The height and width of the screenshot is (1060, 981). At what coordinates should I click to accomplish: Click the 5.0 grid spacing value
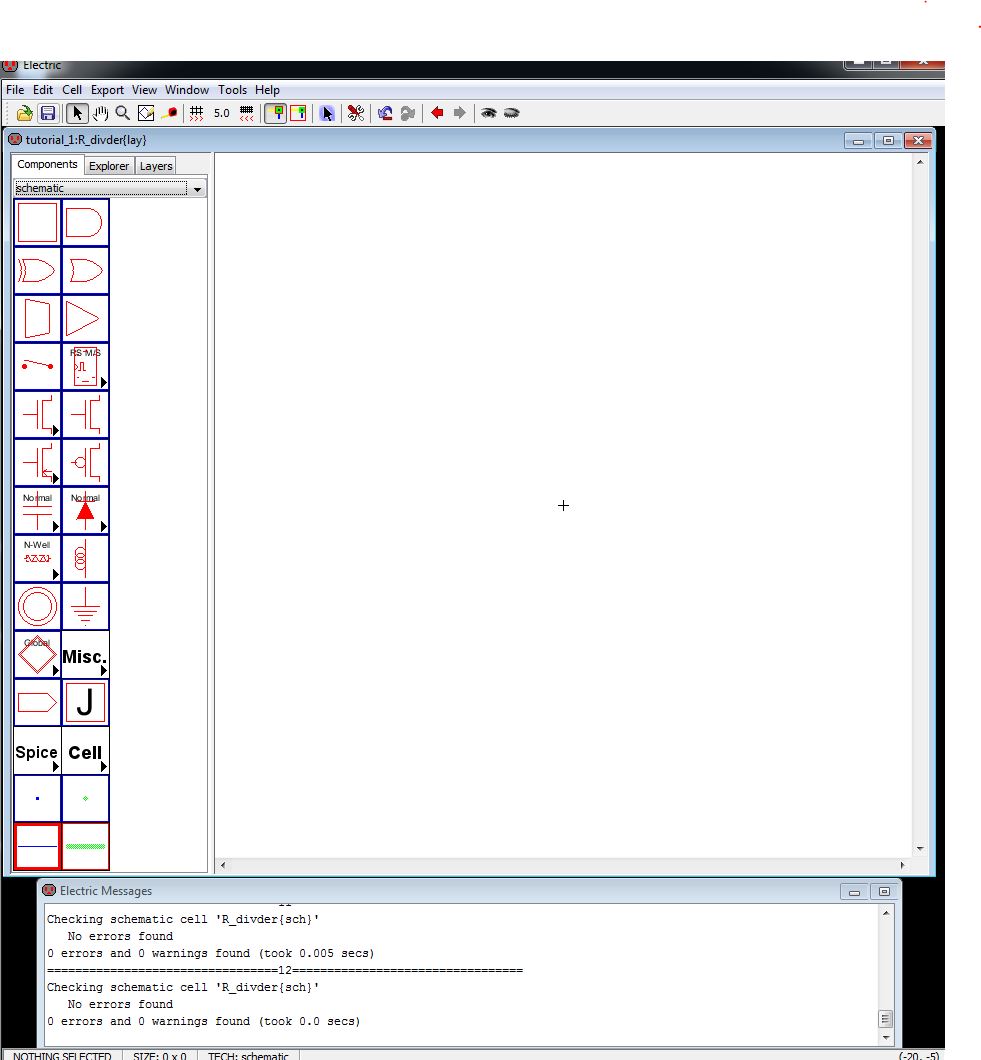point(222,113)
